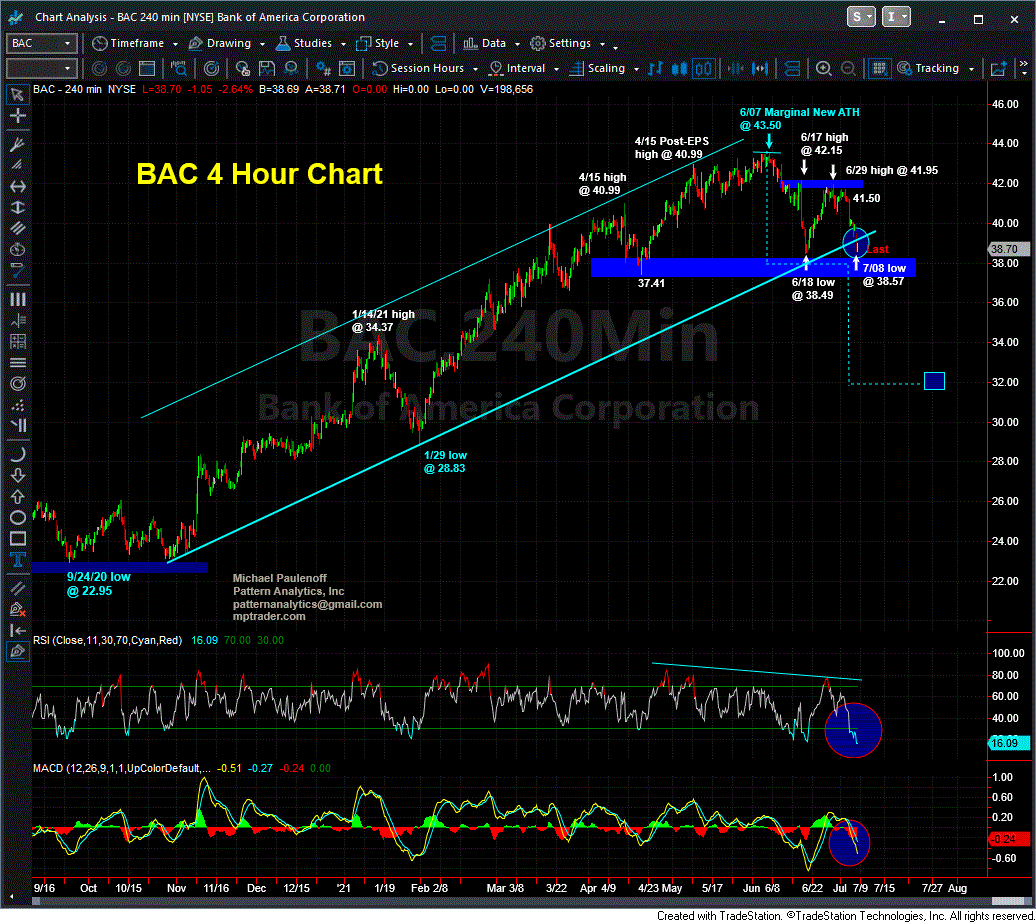Click the RSI study label

point(108,640)
